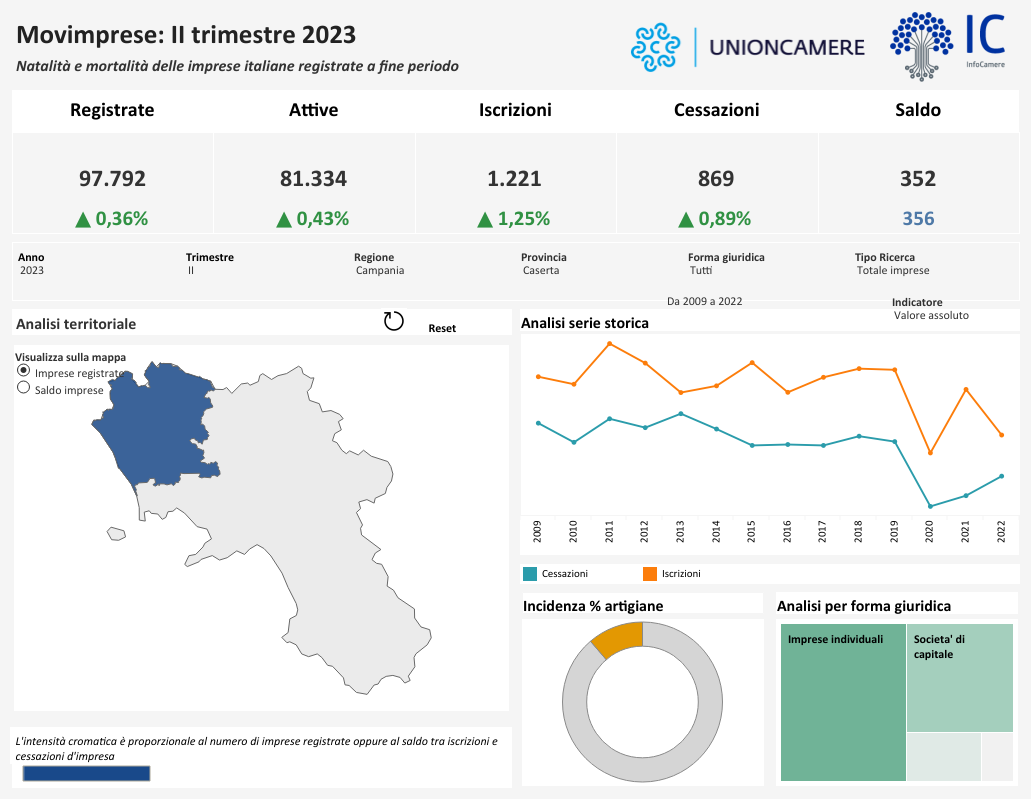The height and width of the screenshot is (799, 1031).
Task: Click the Unioncamere logo
Action: point(748,47)
